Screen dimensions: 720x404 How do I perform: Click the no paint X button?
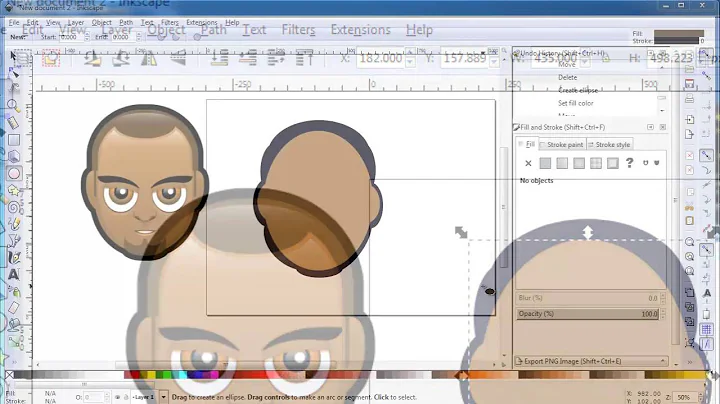tap(528, 163)
